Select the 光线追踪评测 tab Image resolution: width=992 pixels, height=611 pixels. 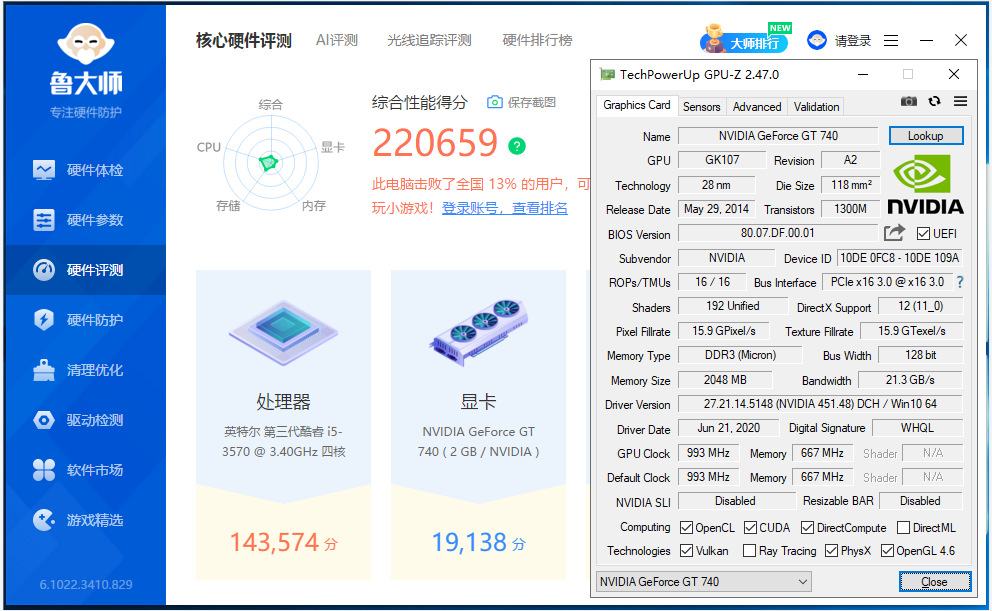pos(429,40)
